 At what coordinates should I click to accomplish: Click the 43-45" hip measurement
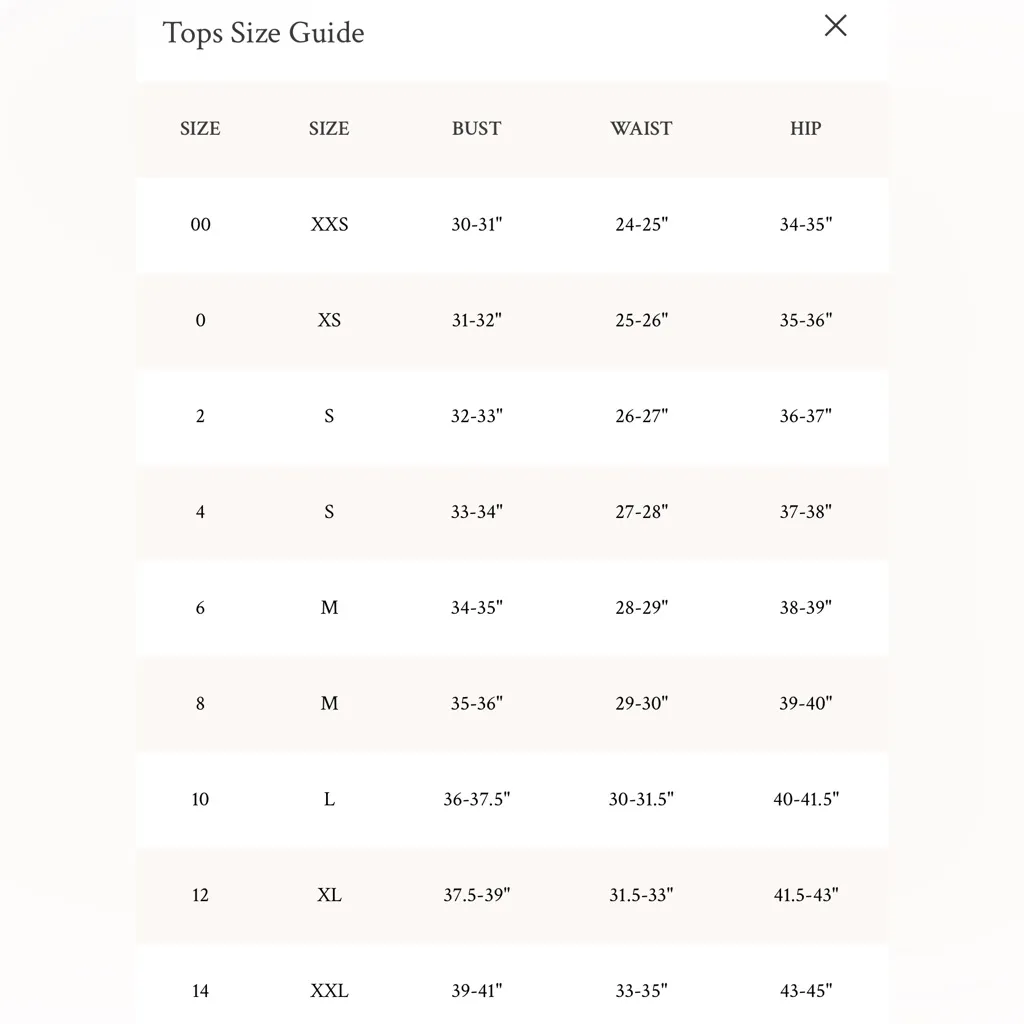(805, 991)
